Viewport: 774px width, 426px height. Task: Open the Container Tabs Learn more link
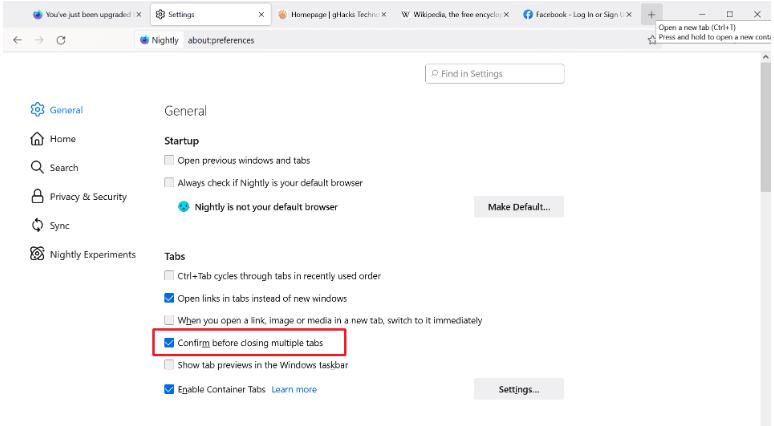coord(294,389)
